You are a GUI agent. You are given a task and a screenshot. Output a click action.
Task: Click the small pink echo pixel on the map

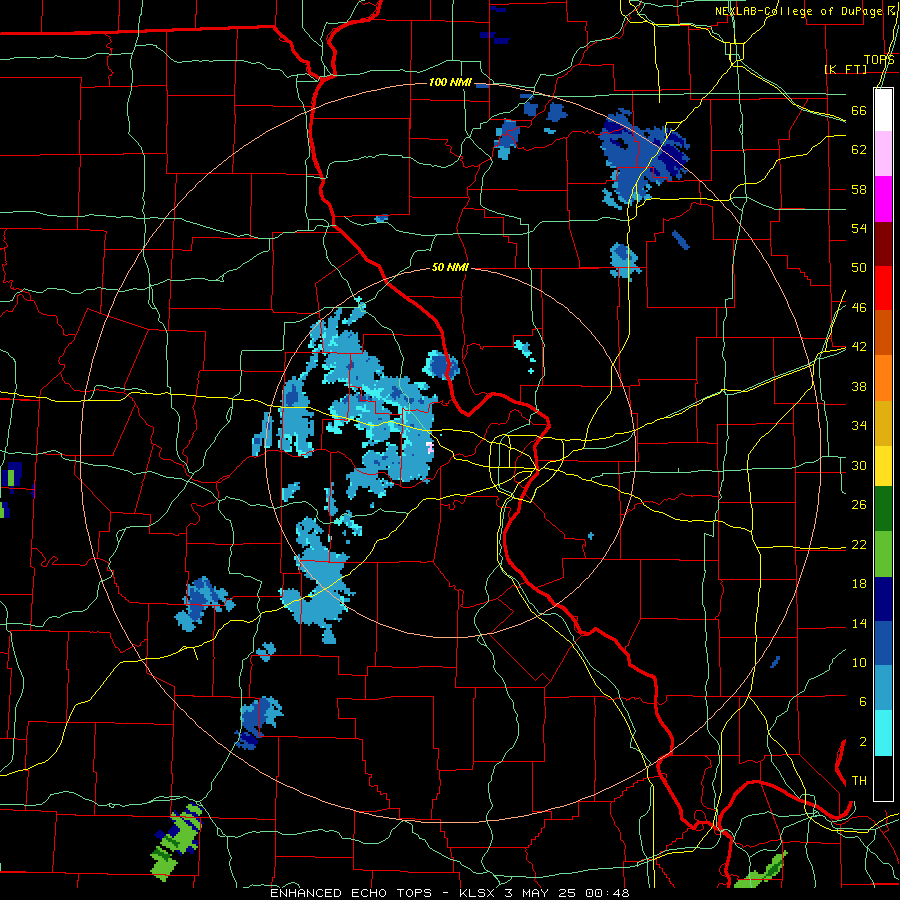point(430,447)
